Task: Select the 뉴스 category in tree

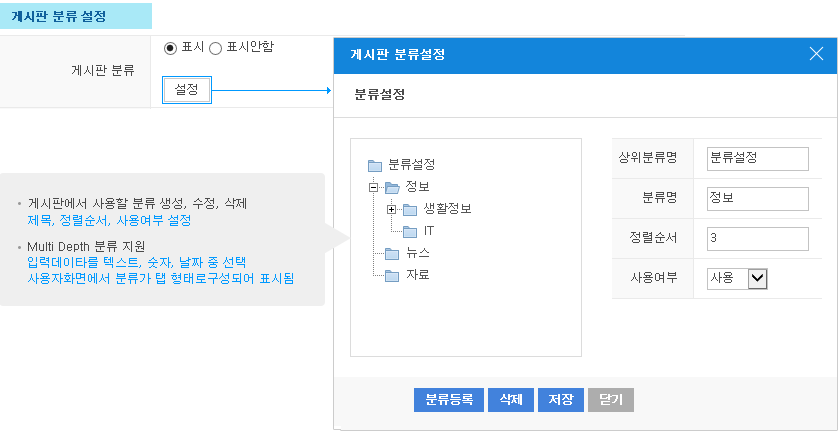Action: tap(417, 253)
